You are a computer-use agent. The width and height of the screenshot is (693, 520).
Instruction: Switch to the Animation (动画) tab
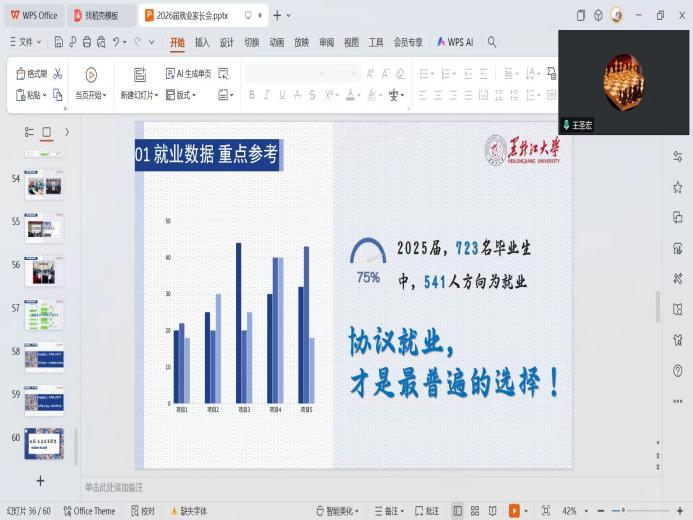[x=277, y=42]
